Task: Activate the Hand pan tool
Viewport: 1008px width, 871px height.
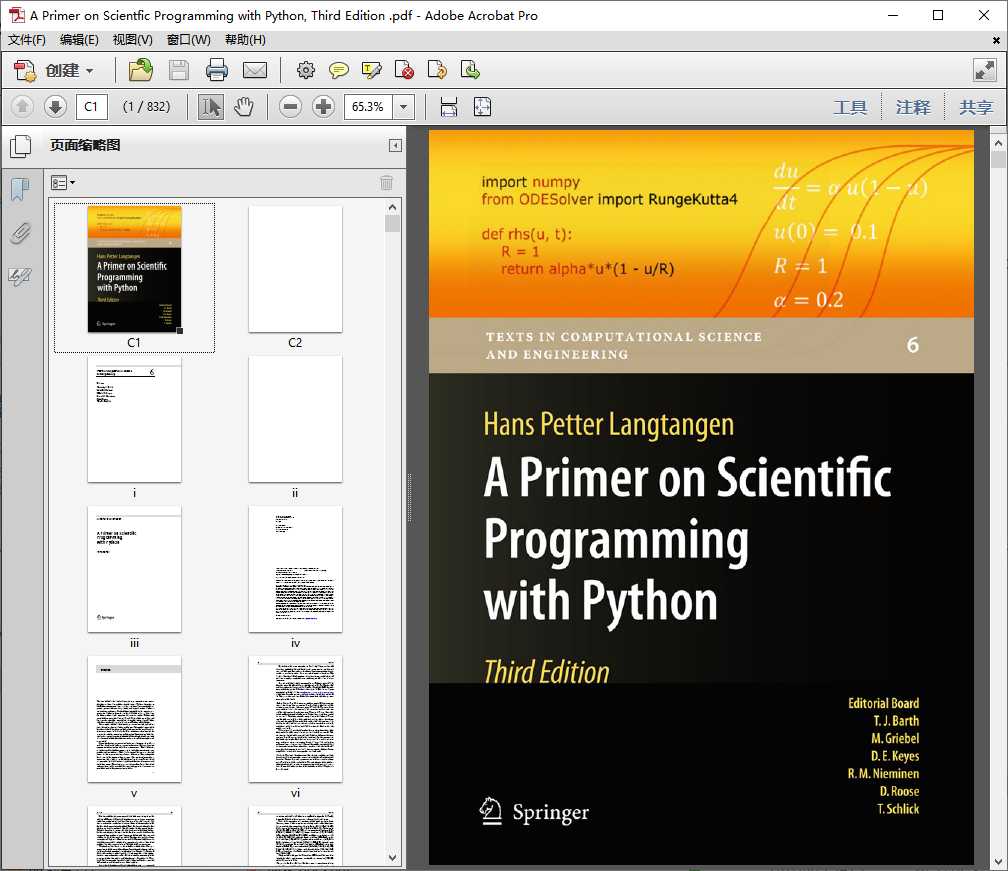Action: 244,107
